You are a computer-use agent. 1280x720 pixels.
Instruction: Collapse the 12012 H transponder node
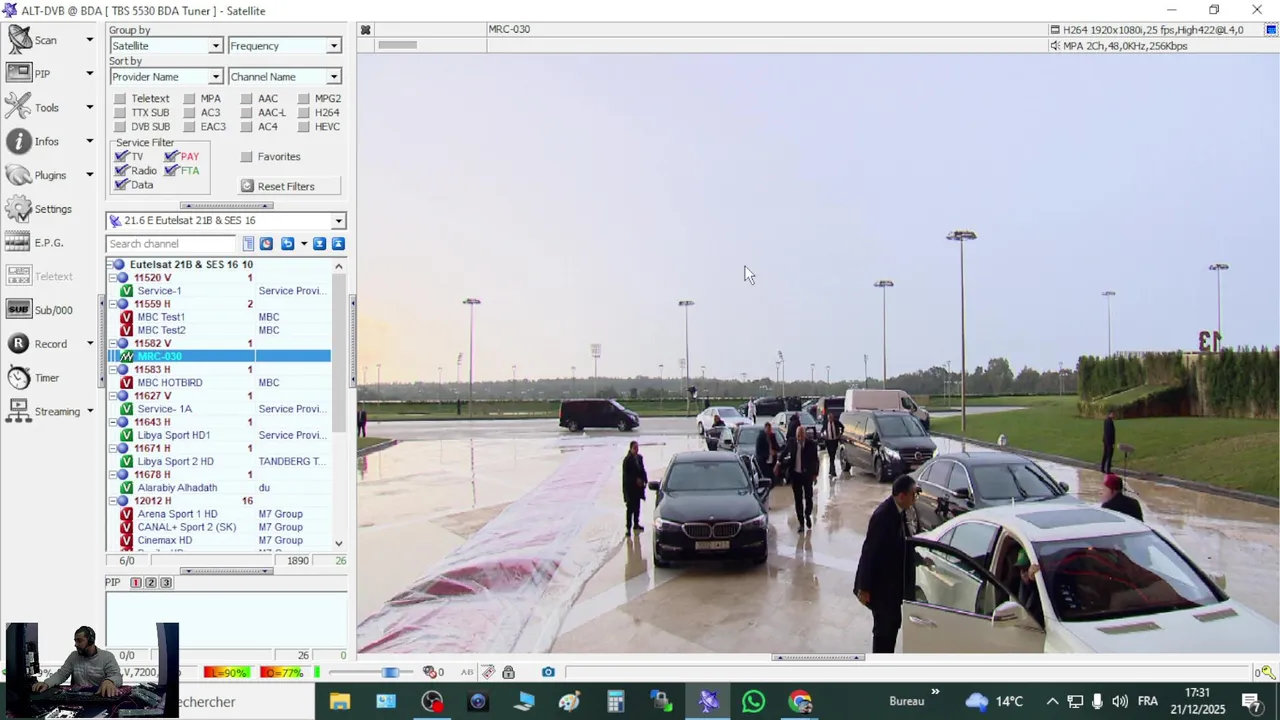pyautogui.click(x=112, y=501)
